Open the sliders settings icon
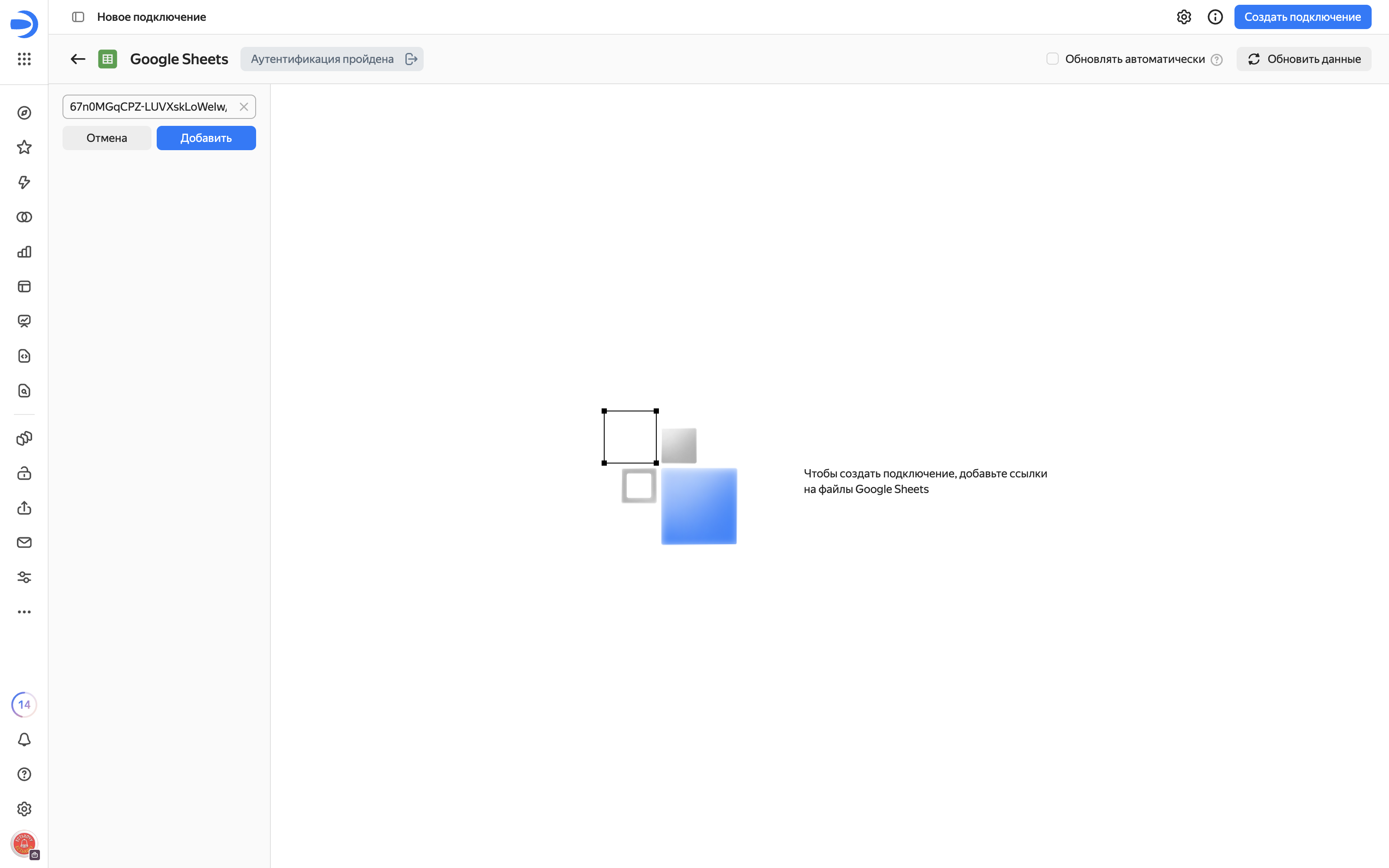 24,578
